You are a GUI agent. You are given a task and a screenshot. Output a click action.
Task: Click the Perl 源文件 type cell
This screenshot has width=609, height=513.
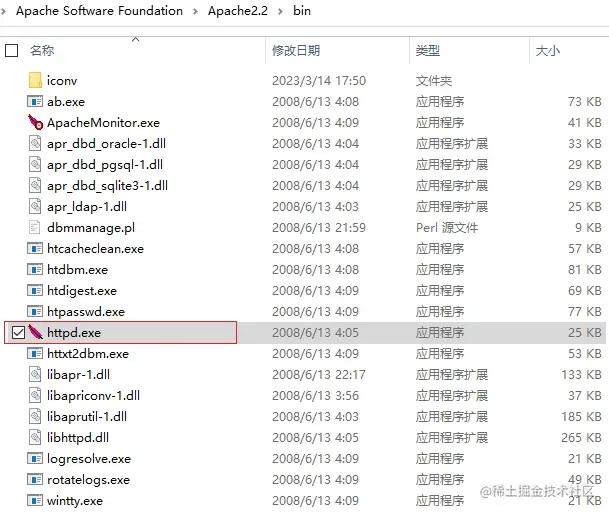click(x=447, y=228)
